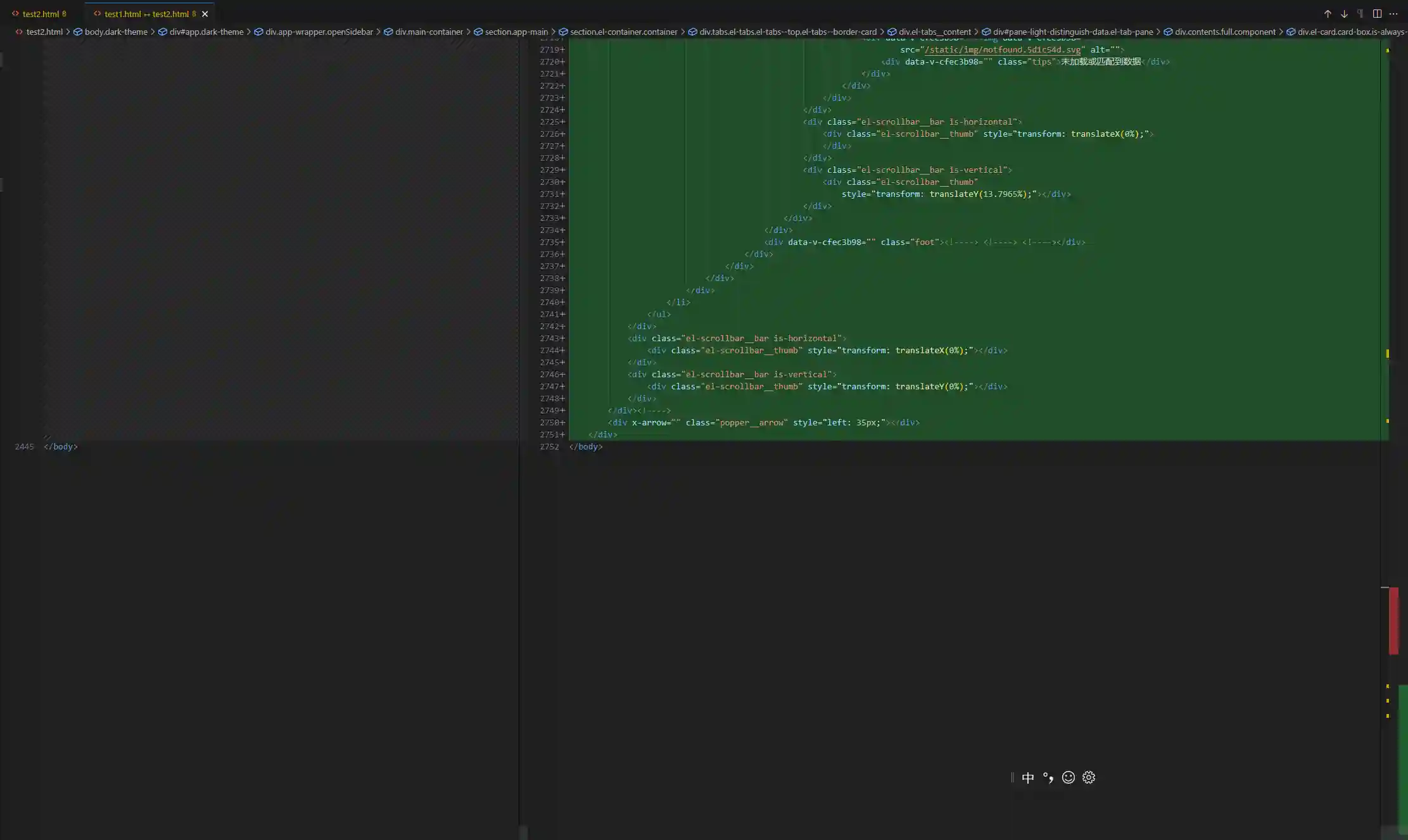Click line 2445 </body> in left pane

[x=61, y=446]
